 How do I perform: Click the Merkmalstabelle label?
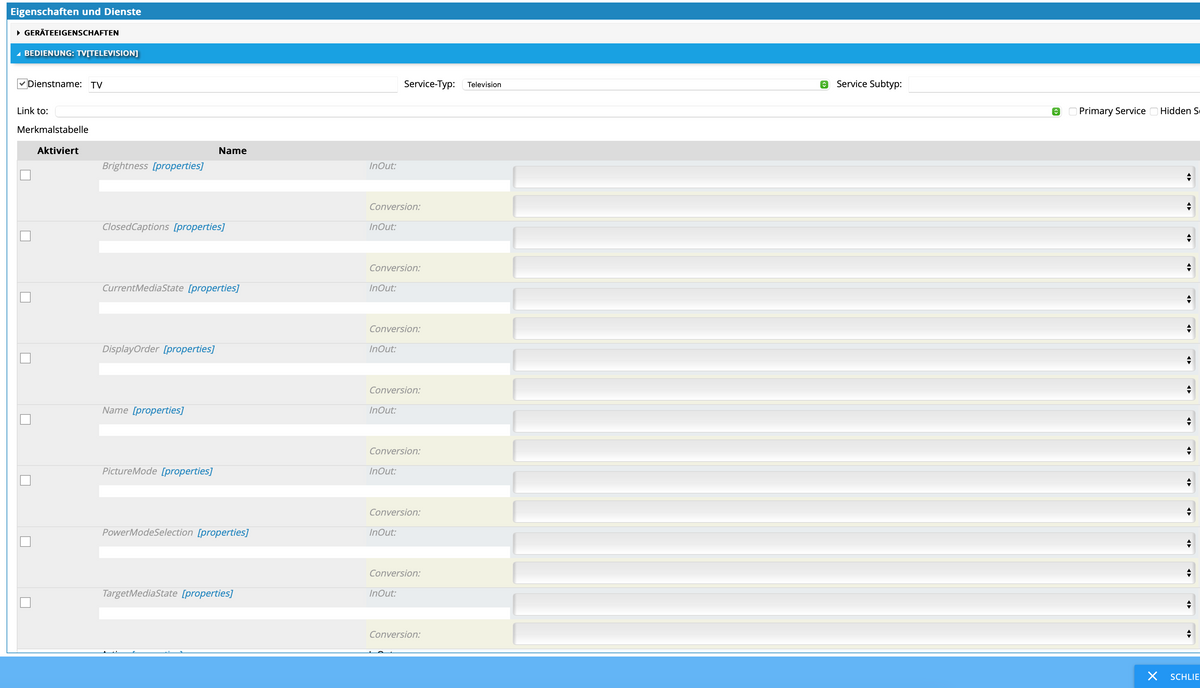click(53, 130)
